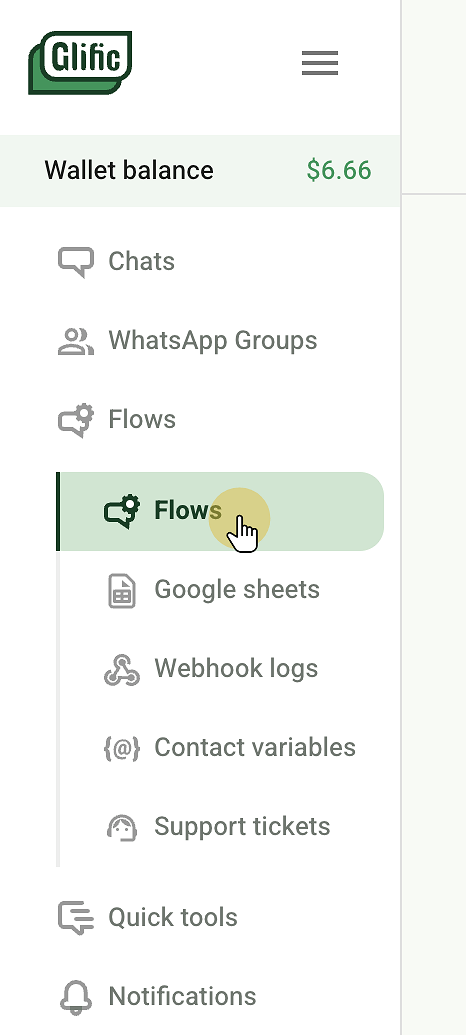The height and width of the screenshot is (1035, 466).
Task: Click the Contact variables braces icon
Action: (x=122, y=749)
